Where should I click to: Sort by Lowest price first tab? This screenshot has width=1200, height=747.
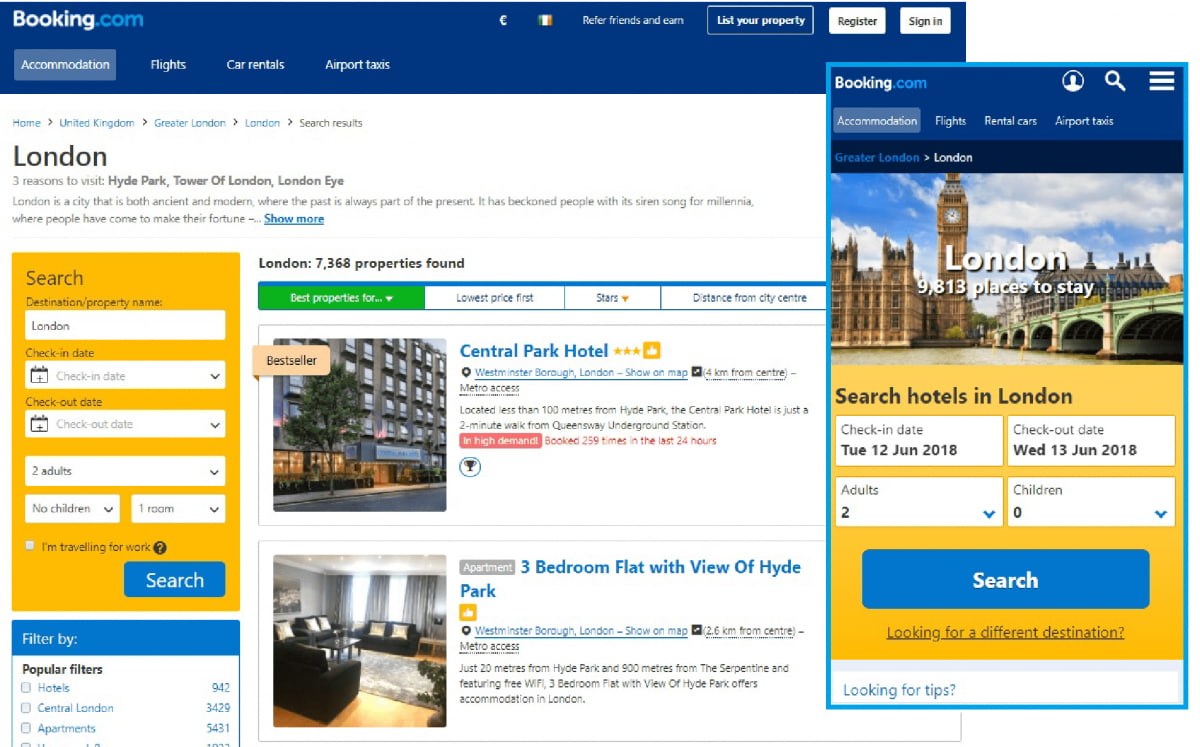(x=494, y=298)
